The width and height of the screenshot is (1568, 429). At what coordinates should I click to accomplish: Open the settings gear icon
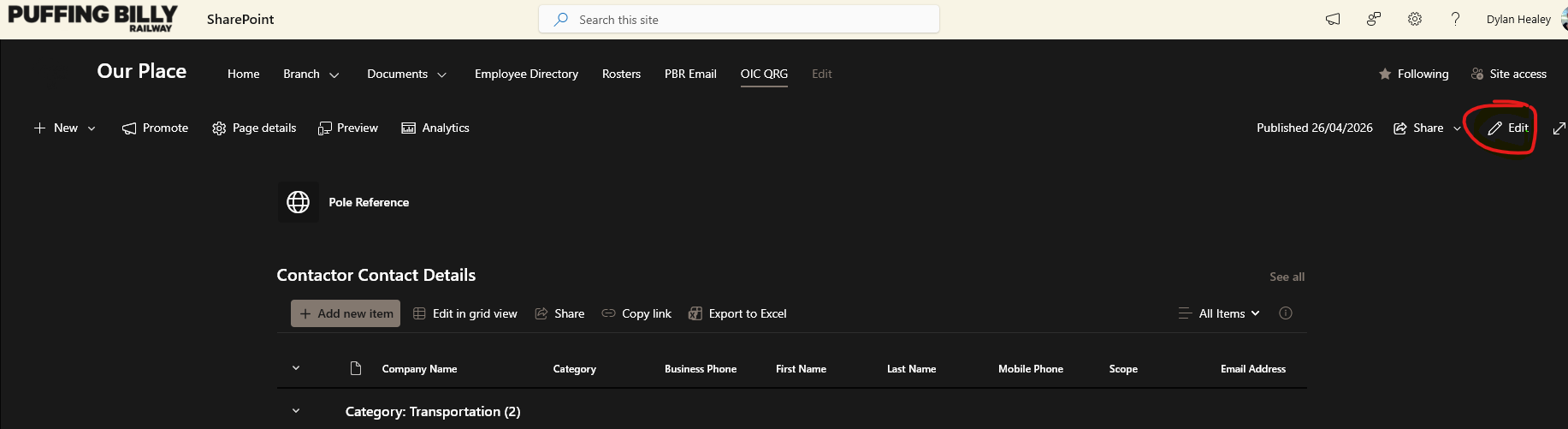pyautogui.click(x=1415, y=19)
